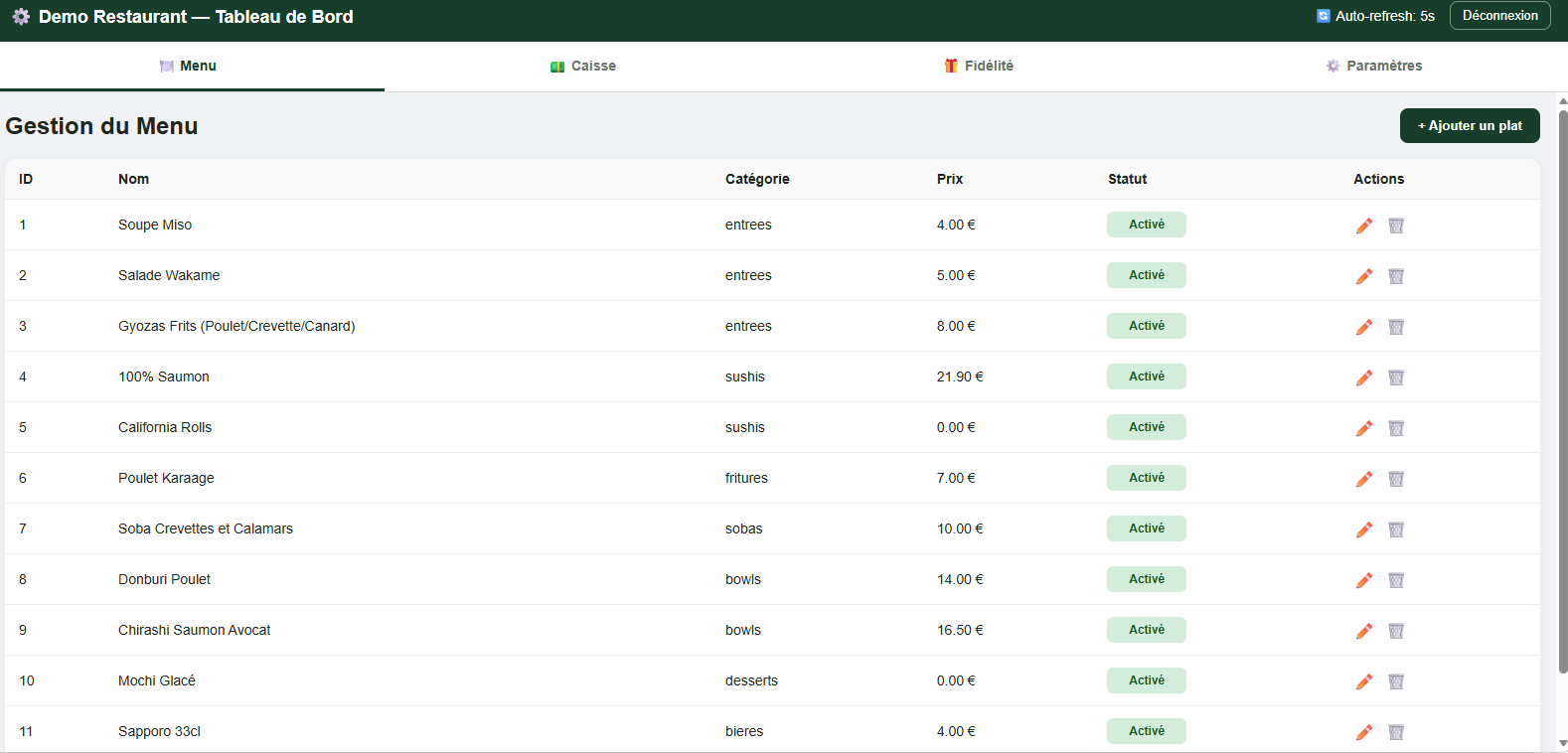Edit the Salade Wakame row
This screenshot has width=1568, height=753.
[1364, 276]
